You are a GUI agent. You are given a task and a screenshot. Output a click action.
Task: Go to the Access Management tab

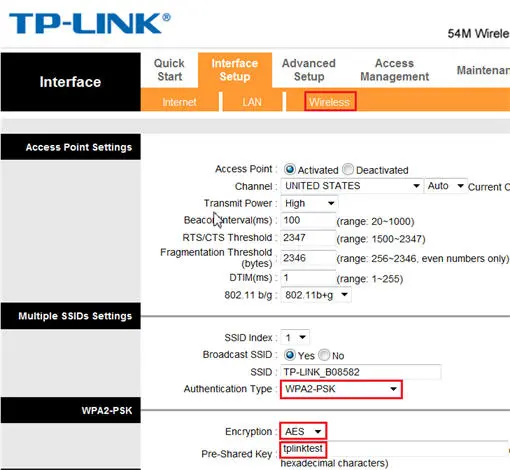pos(395,70)
